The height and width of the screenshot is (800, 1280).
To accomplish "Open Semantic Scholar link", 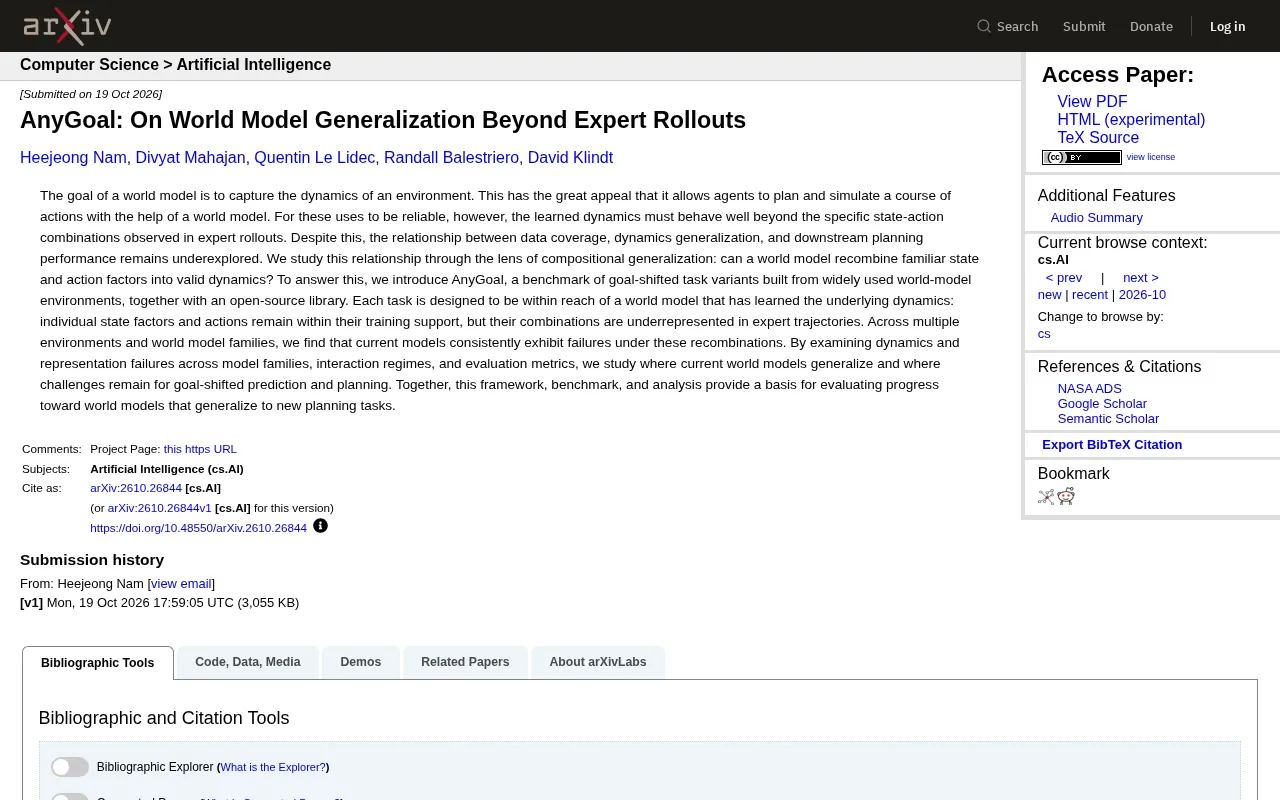I will 1108,419.
